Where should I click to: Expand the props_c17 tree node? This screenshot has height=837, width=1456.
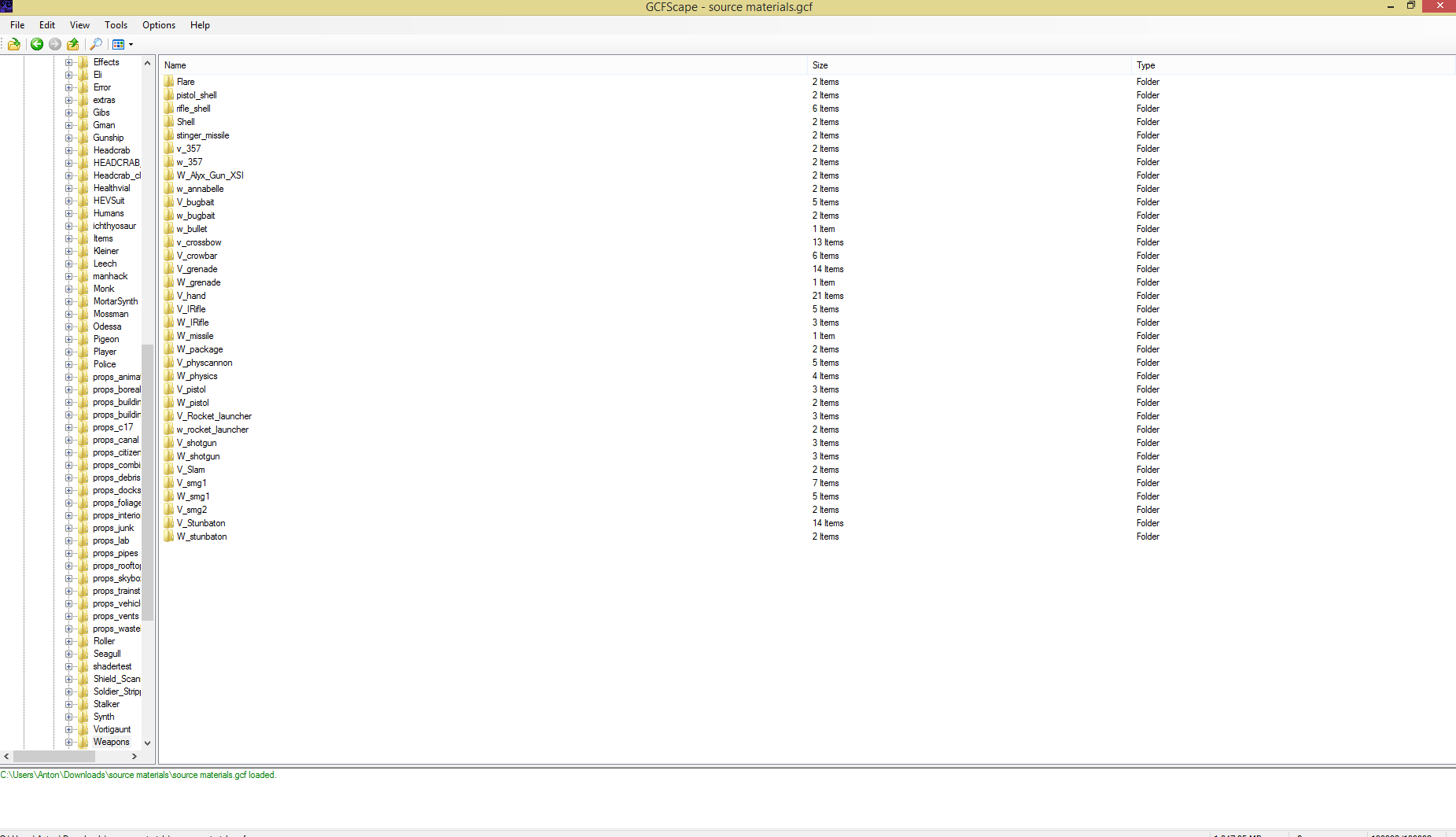[x=68, y=427]
